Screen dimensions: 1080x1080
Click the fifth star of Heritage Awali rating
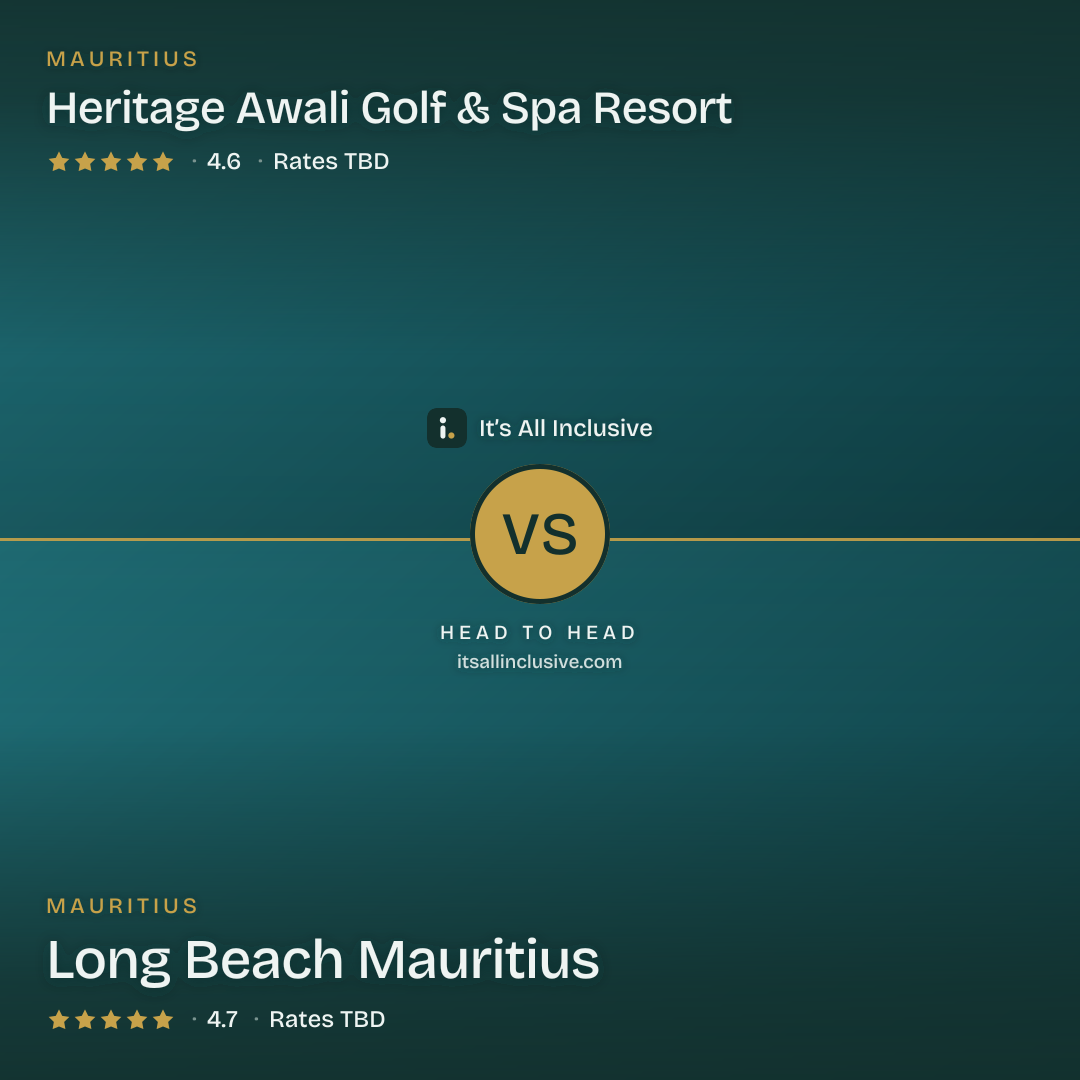(x=163, y=162)
